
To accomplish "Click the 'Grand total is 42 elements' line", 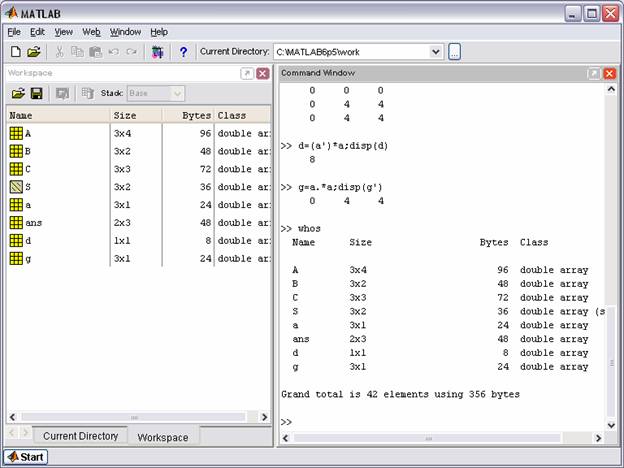I will click(400, 394).
